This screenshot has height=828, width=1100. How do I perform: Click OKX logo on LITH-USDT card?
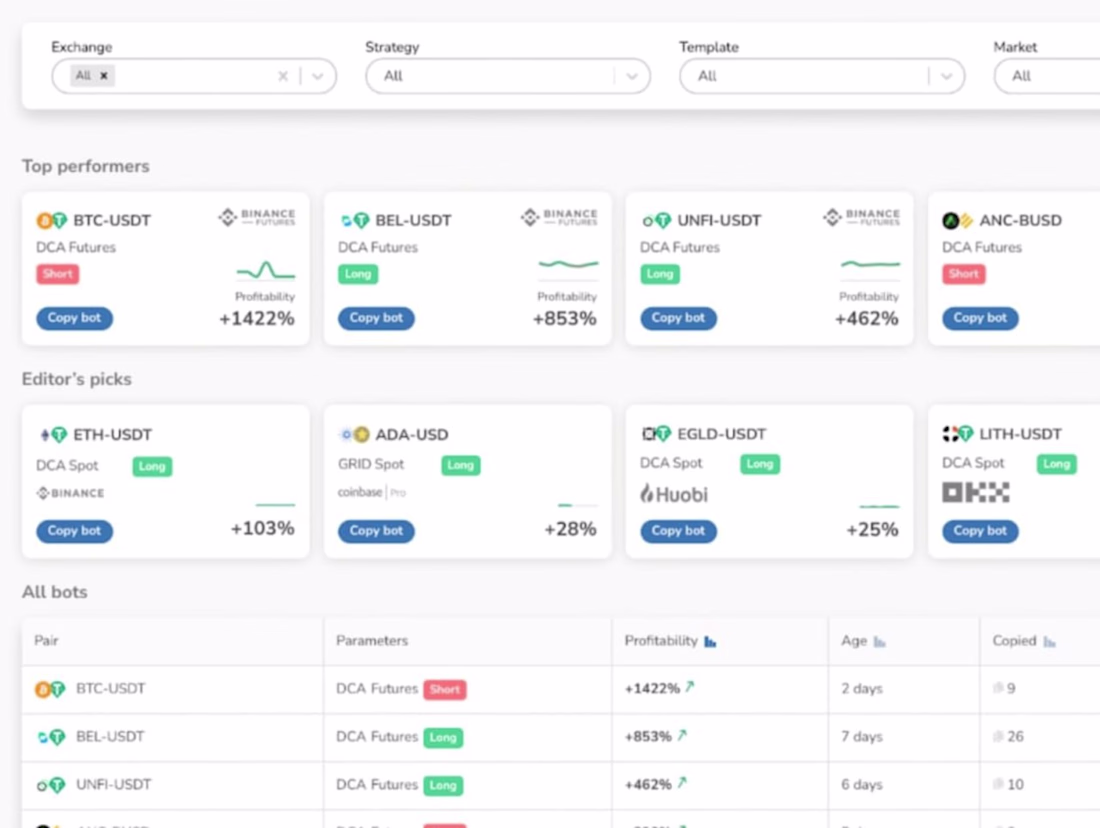(x=976, y=493)
